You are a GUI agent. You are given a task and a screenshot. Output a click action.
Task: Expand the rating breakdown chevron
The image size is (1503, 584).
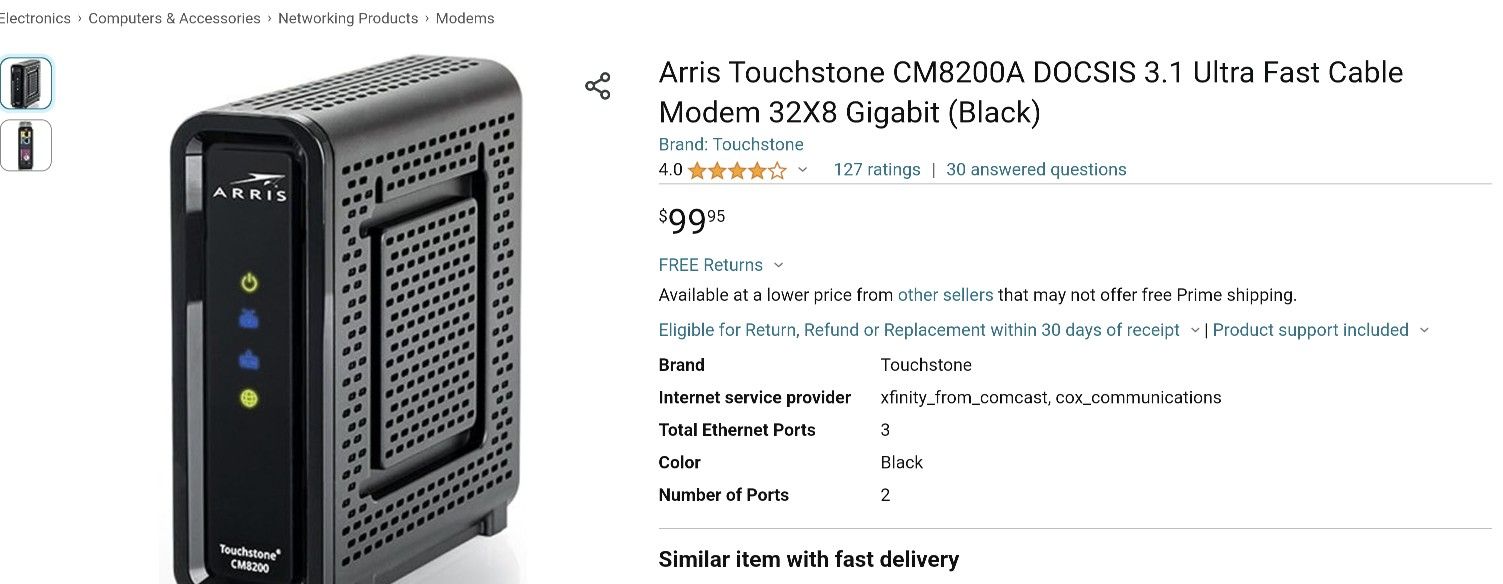tap(802, 170)
